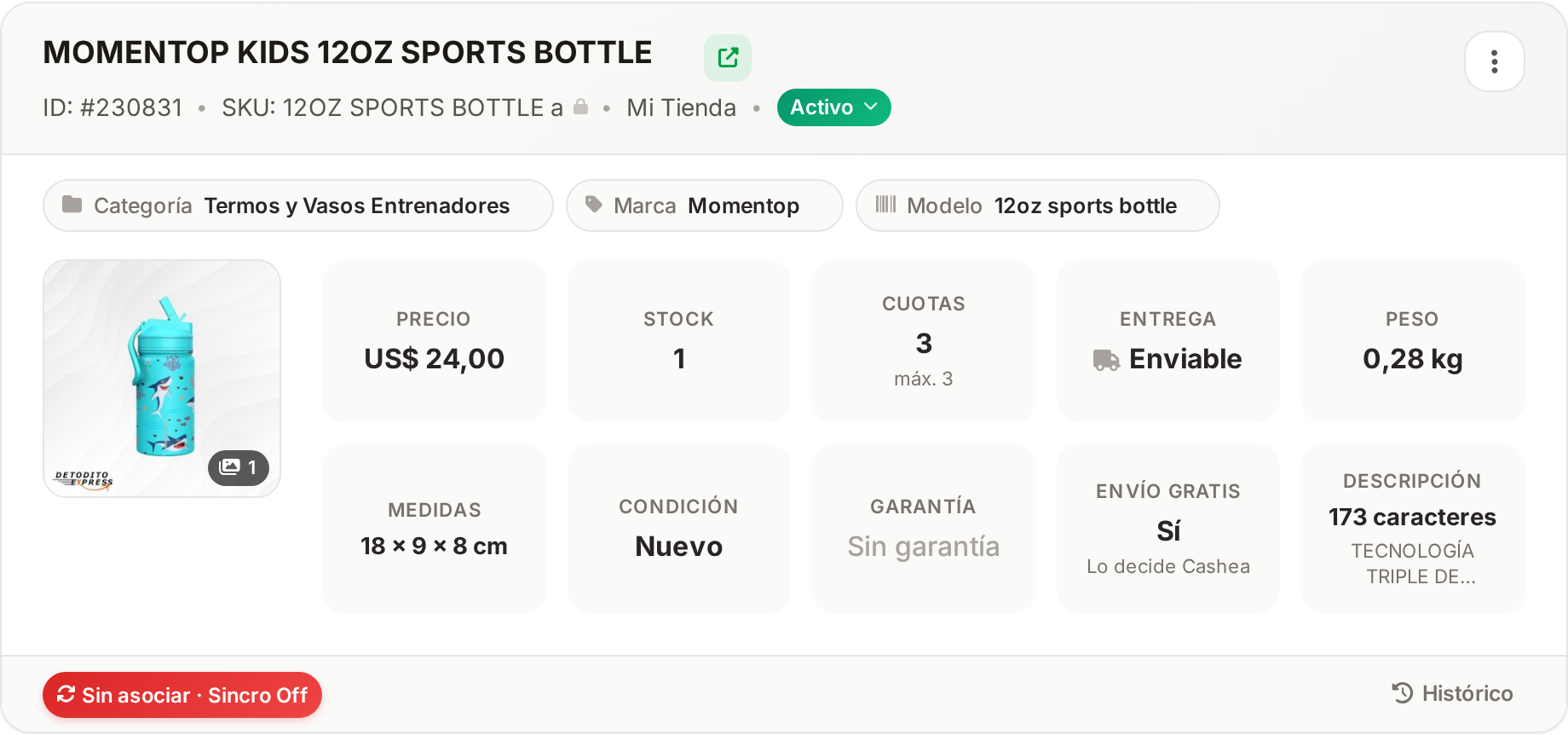1568x735 pixels.
Task: Edit the Stock card
Action: click(x=679, y=341)
